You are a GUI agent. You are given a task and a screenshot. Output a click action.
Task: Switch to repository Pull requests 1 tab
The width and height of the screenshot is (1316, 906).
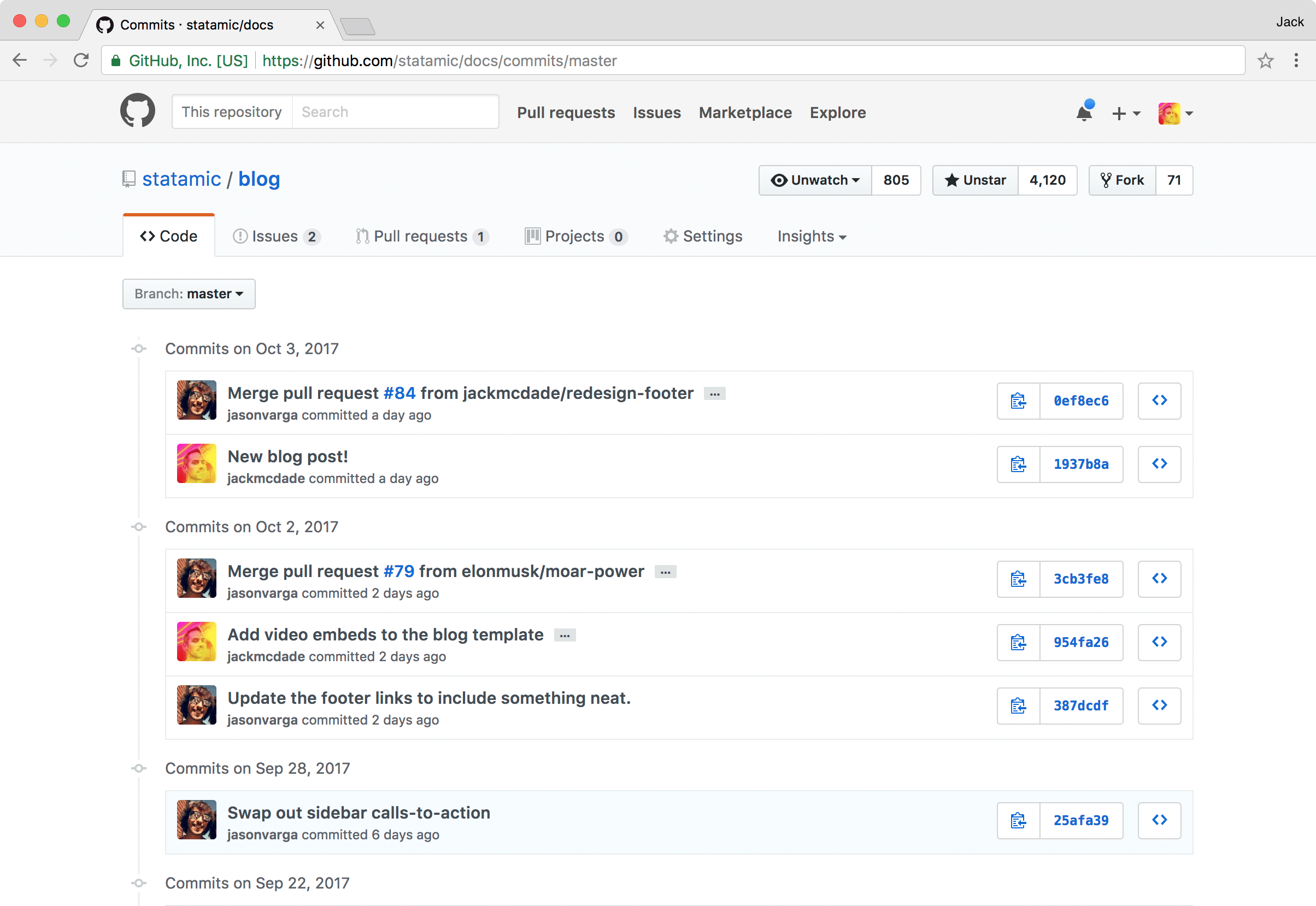pos(422,236)
